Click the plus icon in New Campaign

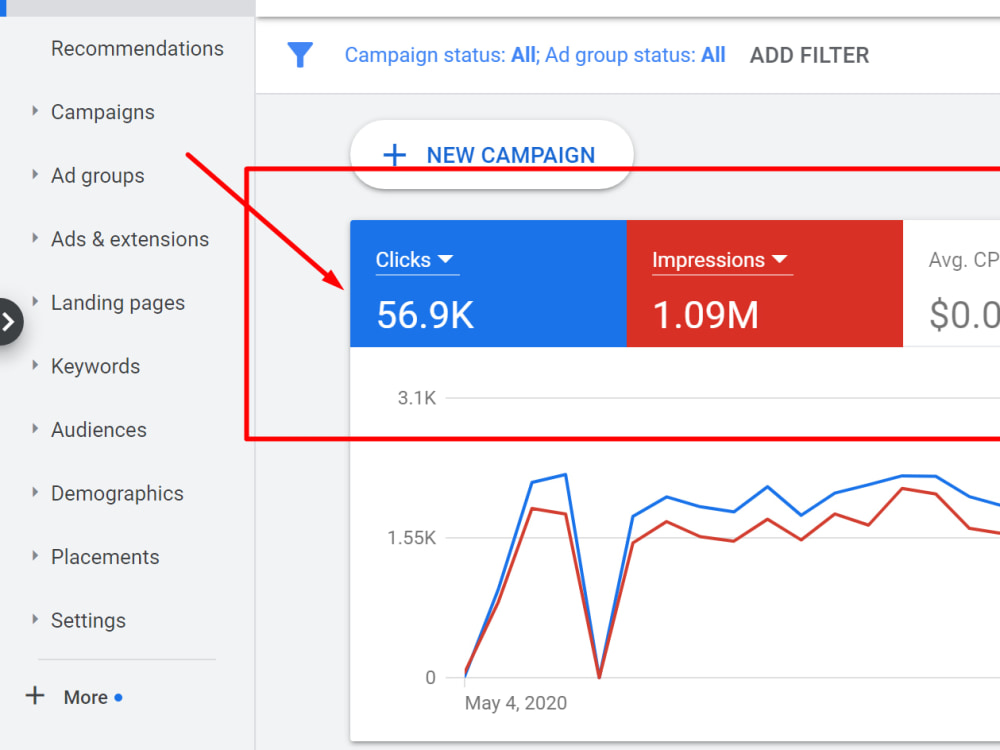[394, 155]
